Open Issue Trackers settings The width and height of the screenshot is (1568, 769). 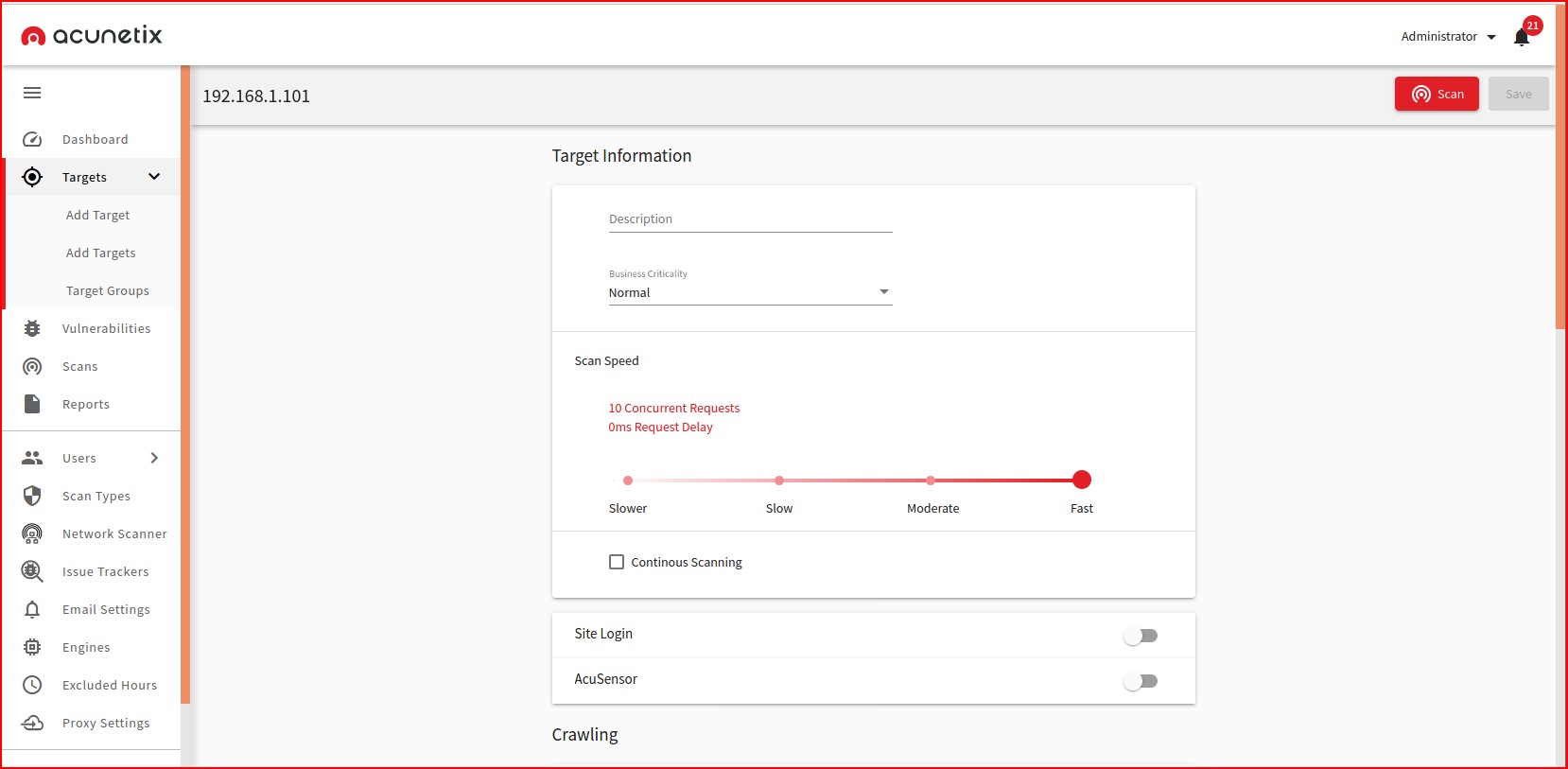click(x=105, y=571)
